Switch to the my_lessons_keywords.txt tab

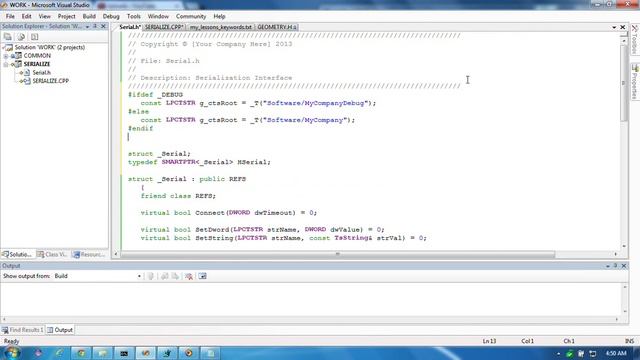pyautogui.click(x=221, y=27)
